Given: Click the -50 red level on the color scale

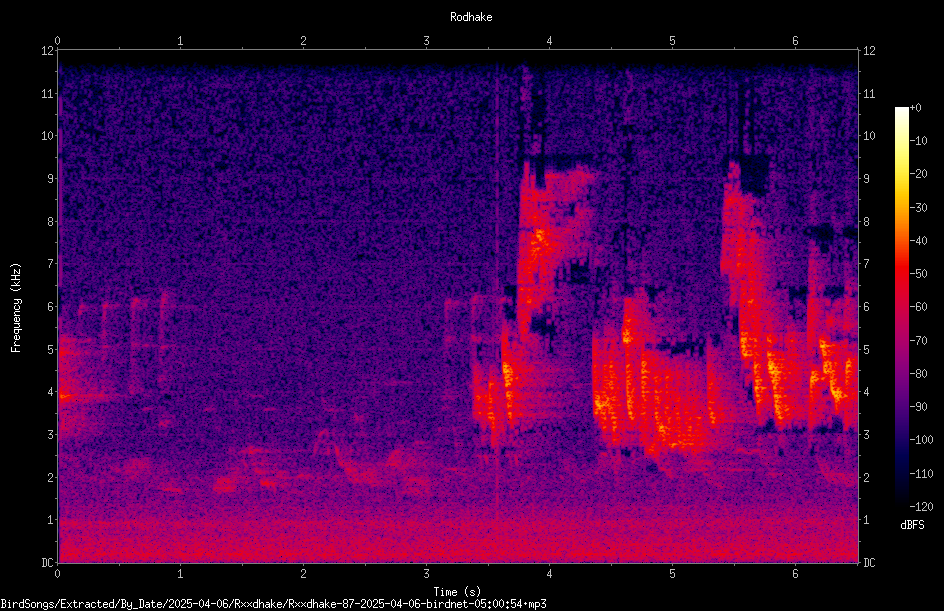Looking at the screenshot, I should click(901, 273).
